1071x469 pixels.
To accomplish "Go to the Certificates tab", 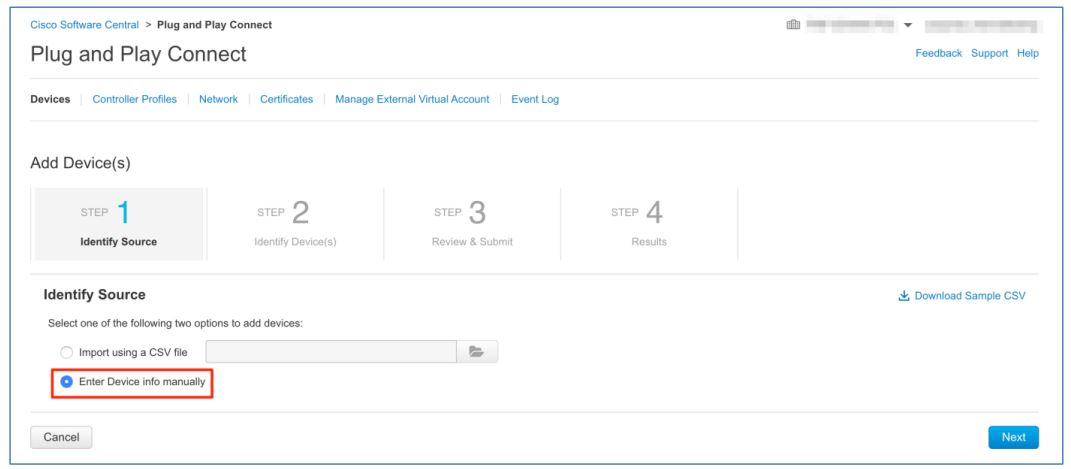I will coord(286,99).
